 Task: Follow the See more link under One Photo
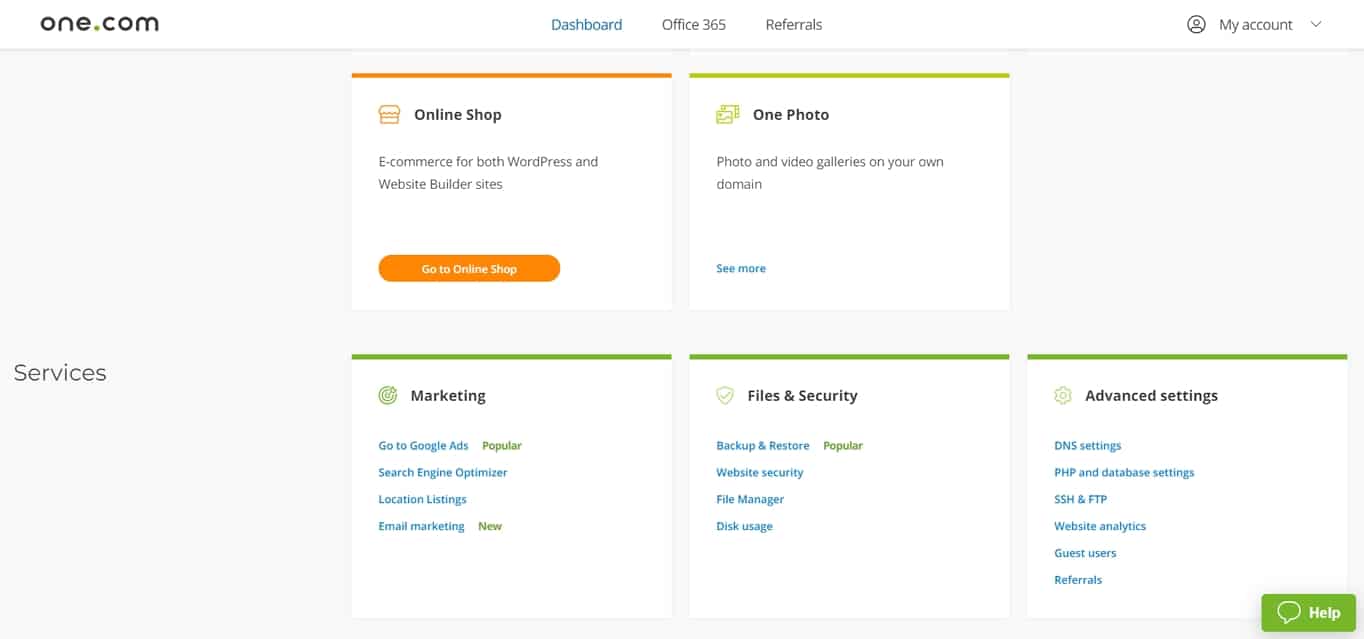coord(741,269)
